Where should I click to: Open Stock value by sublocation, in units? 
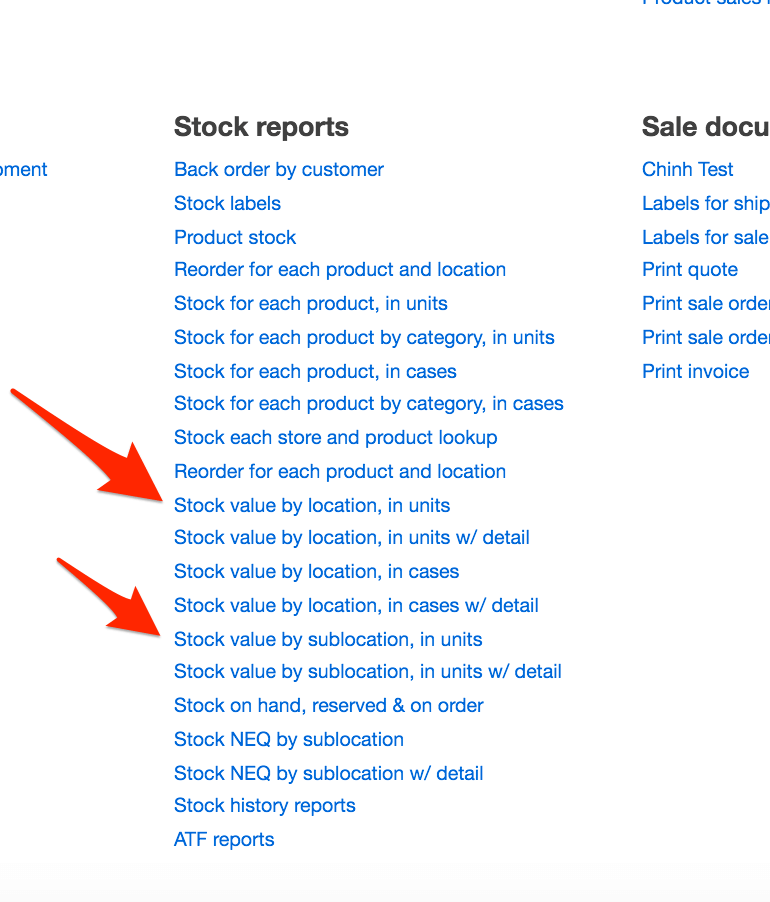[x=328, y=639]
